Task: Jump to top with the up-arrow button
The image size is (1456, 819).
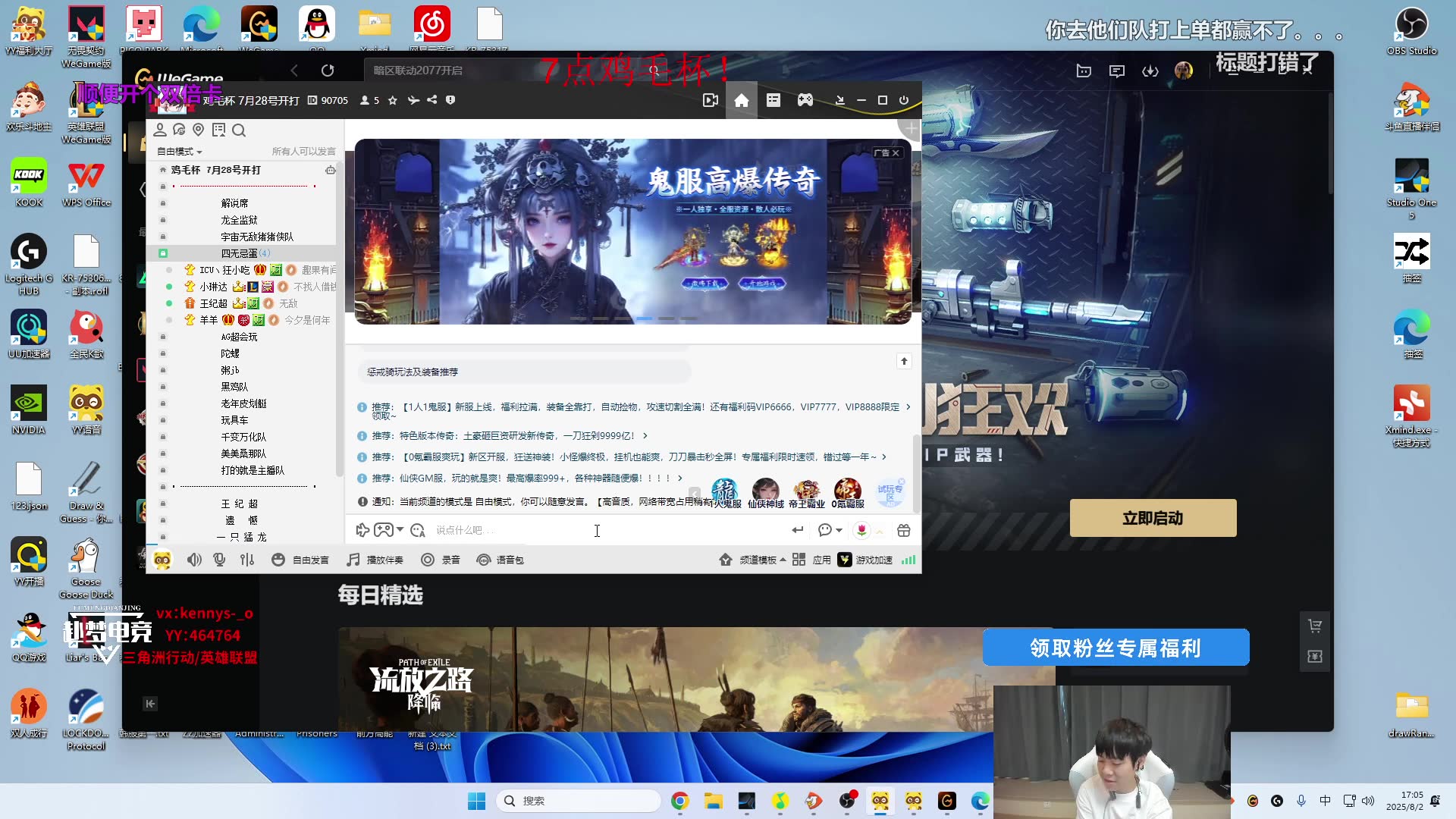Action: (904, 361)
